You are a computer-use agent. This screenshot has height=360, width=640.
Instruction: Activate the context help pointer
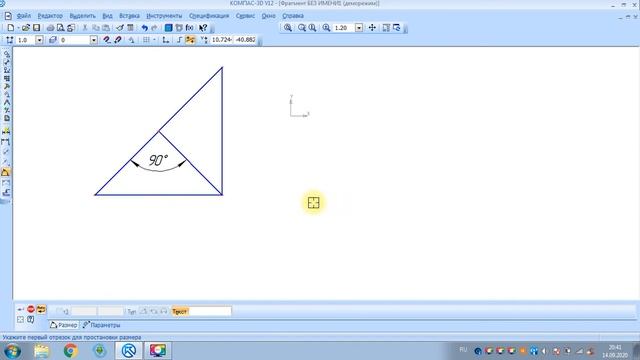click(203, 28)
